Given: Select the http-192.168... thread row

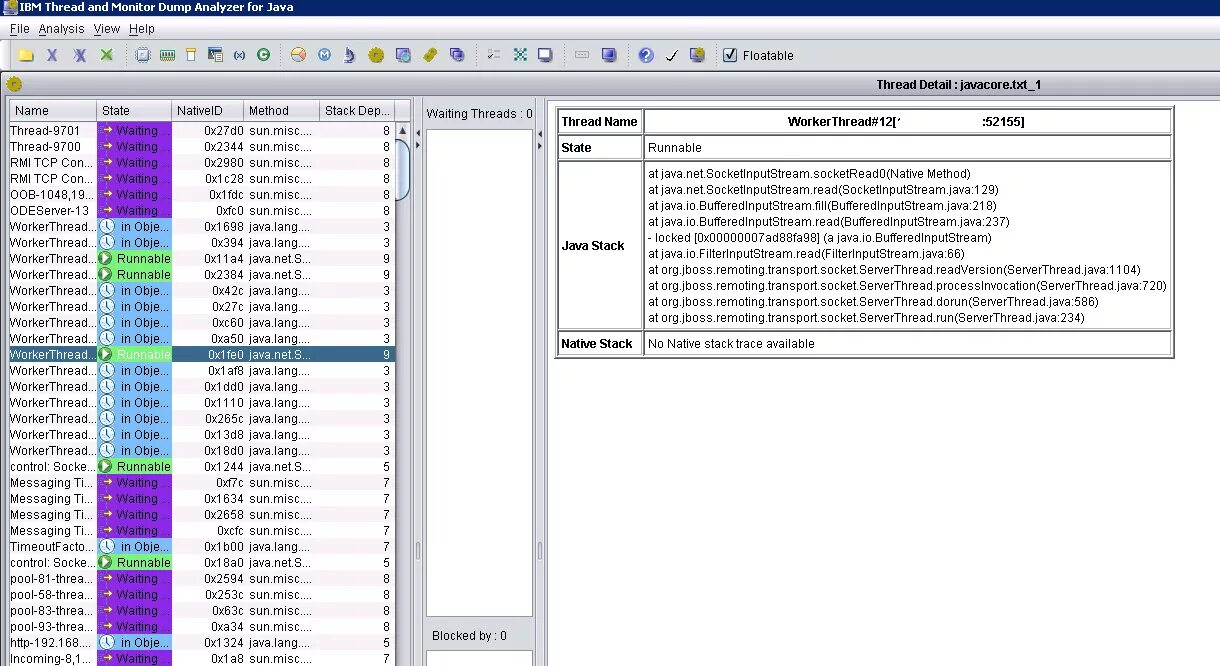Looking at the screenshot, I should 202,642.
